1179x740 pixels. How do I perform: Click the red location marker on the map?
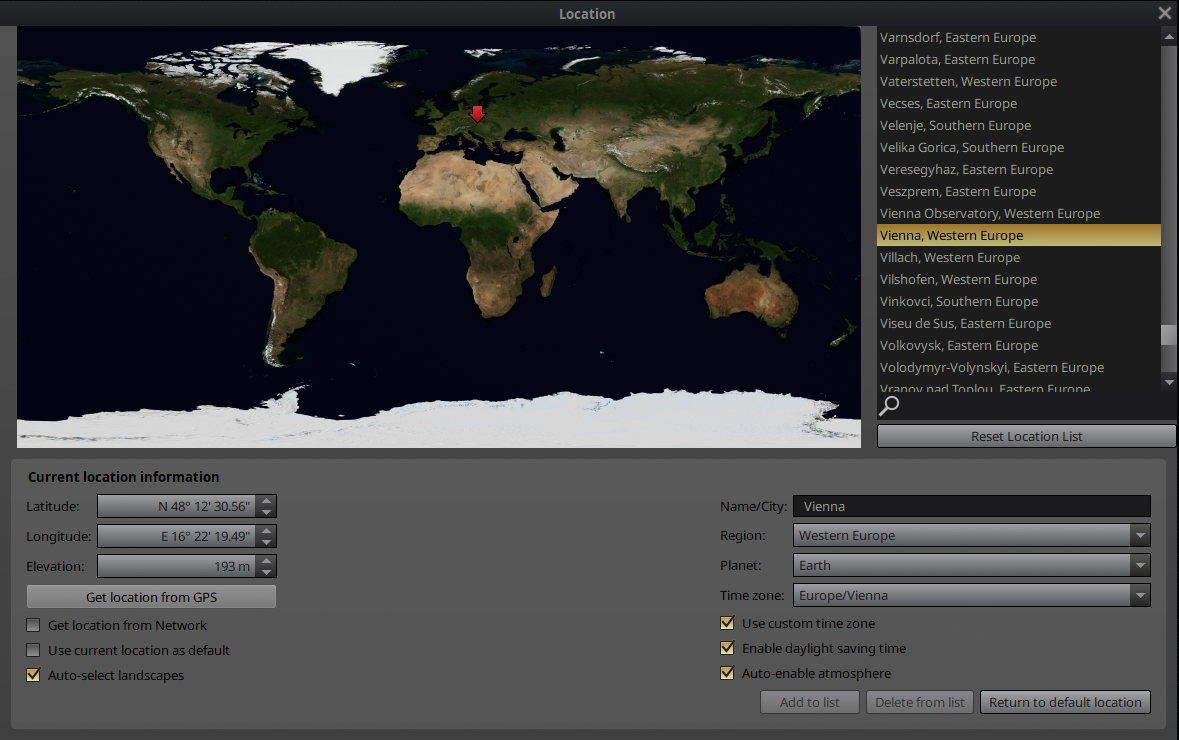(477, 114)
